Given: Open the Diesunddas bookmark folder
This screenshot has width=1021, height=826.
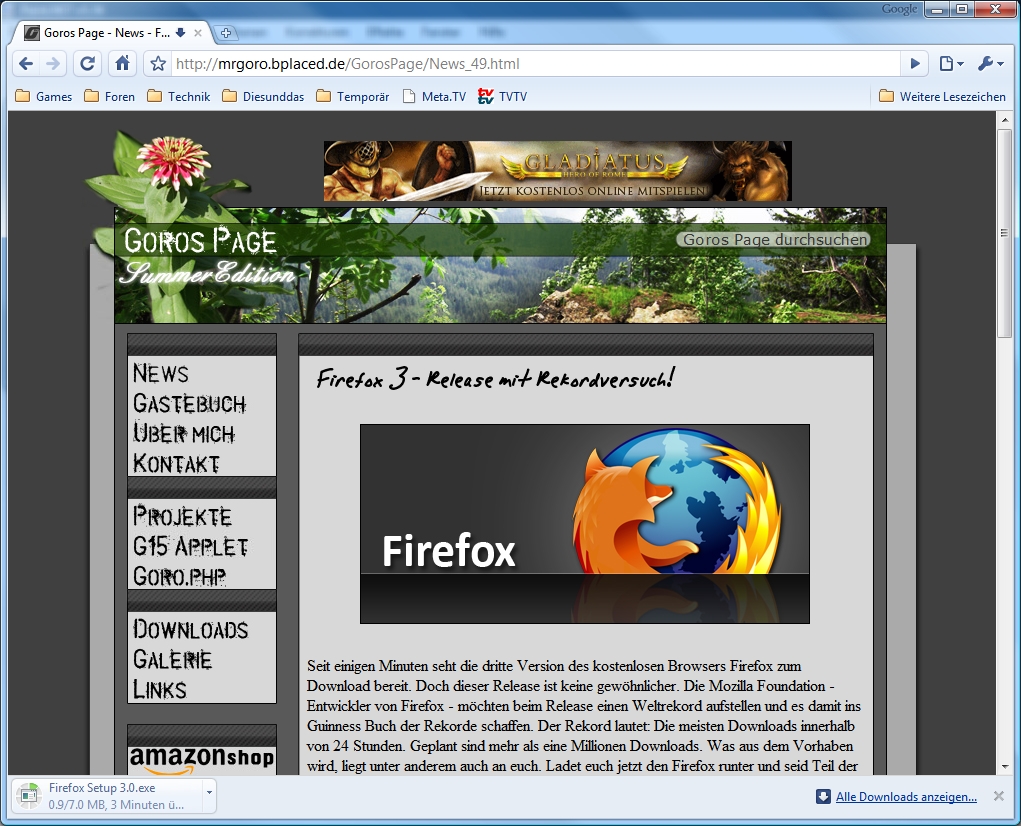Looking at the screenshot, I should point(263,97).
